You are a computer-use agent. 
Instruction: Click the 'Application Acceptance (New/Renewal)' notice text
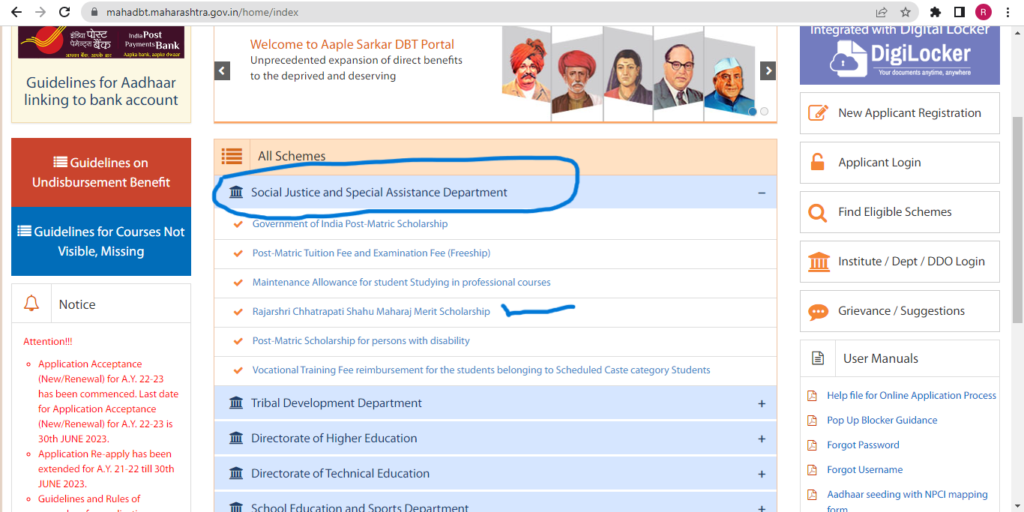pyautogui.click(x=108, y=401)
